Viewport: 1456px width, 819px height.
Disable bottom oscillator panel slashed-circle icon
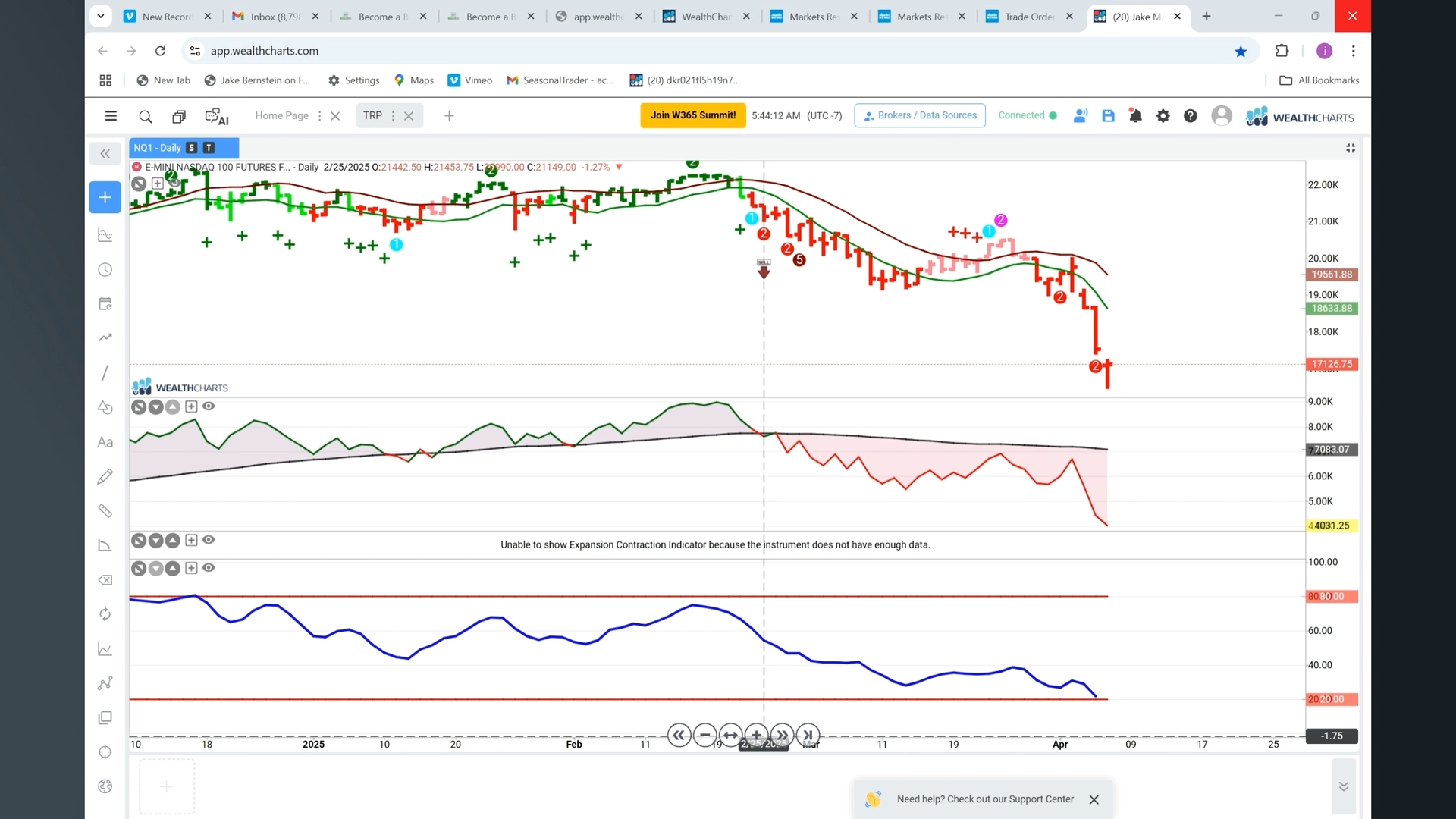tap(138, 568)
